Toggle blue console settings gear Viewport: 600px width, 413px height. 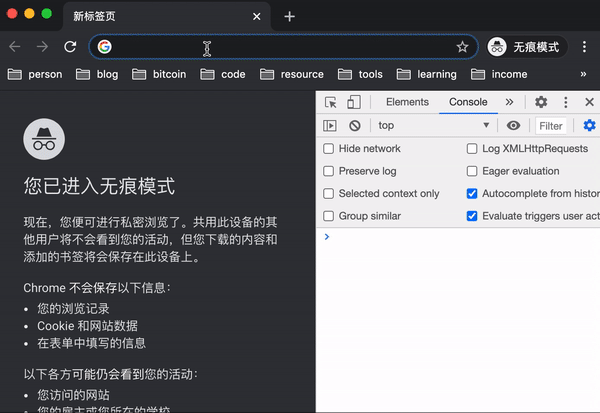click(589, 126)
